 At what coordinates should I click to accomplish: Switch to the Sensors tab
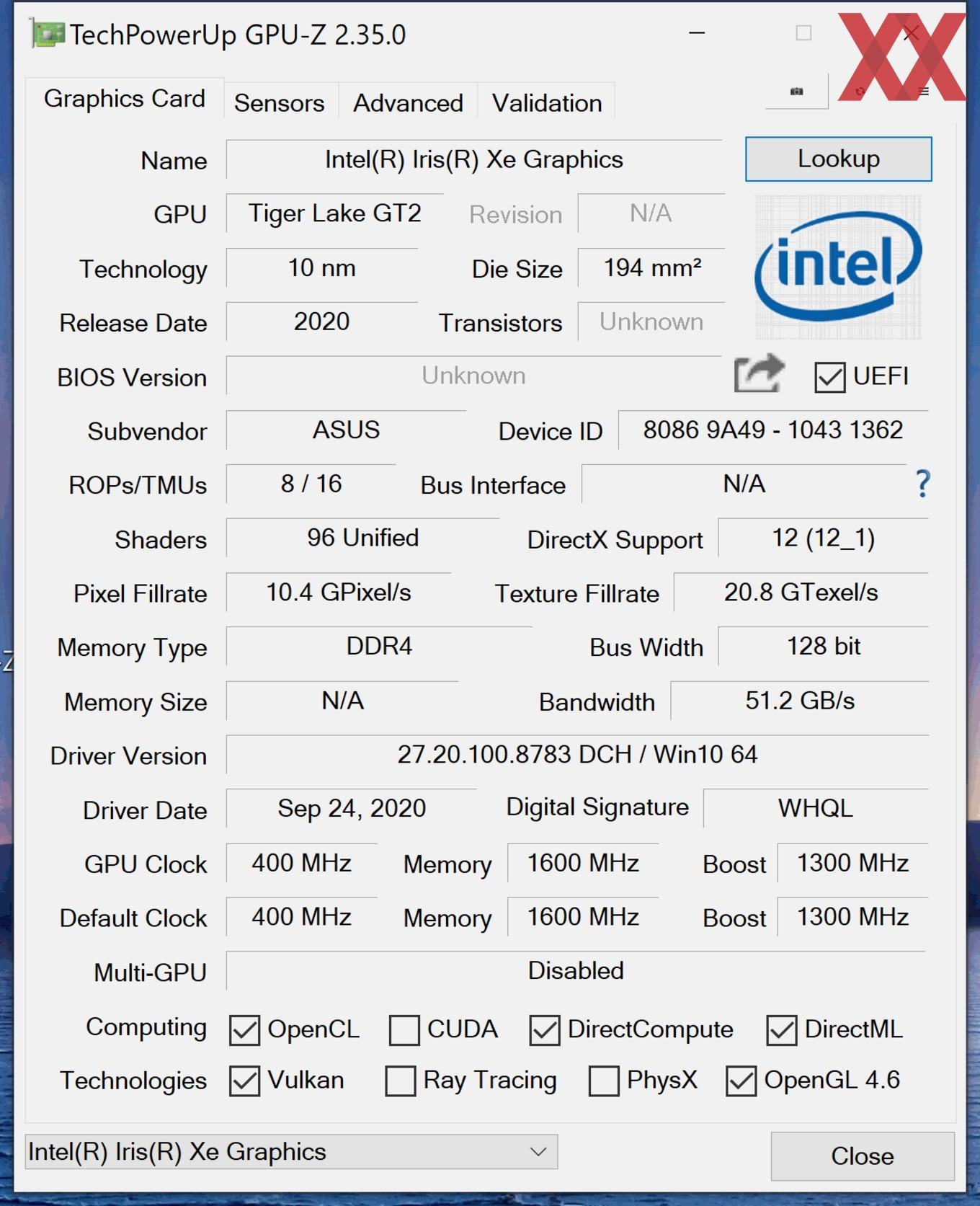click(280, 103)
